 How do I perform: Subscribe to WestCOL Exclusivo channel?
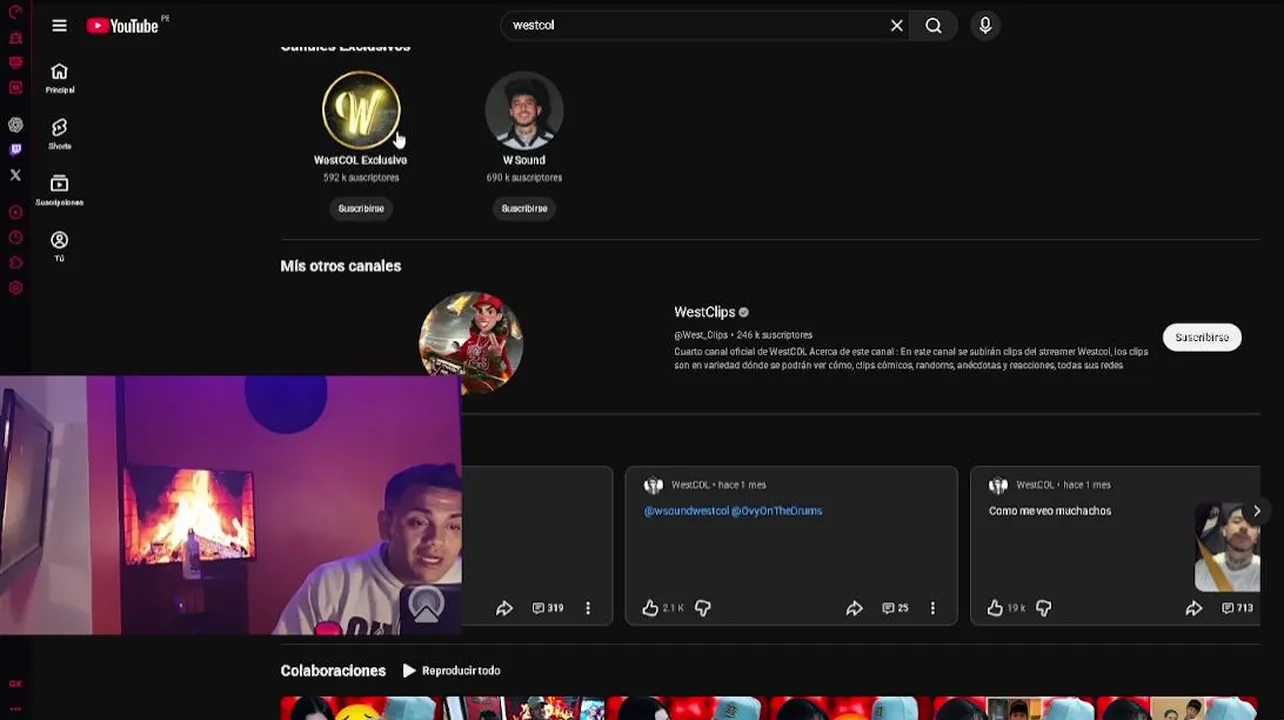point(361,208)
